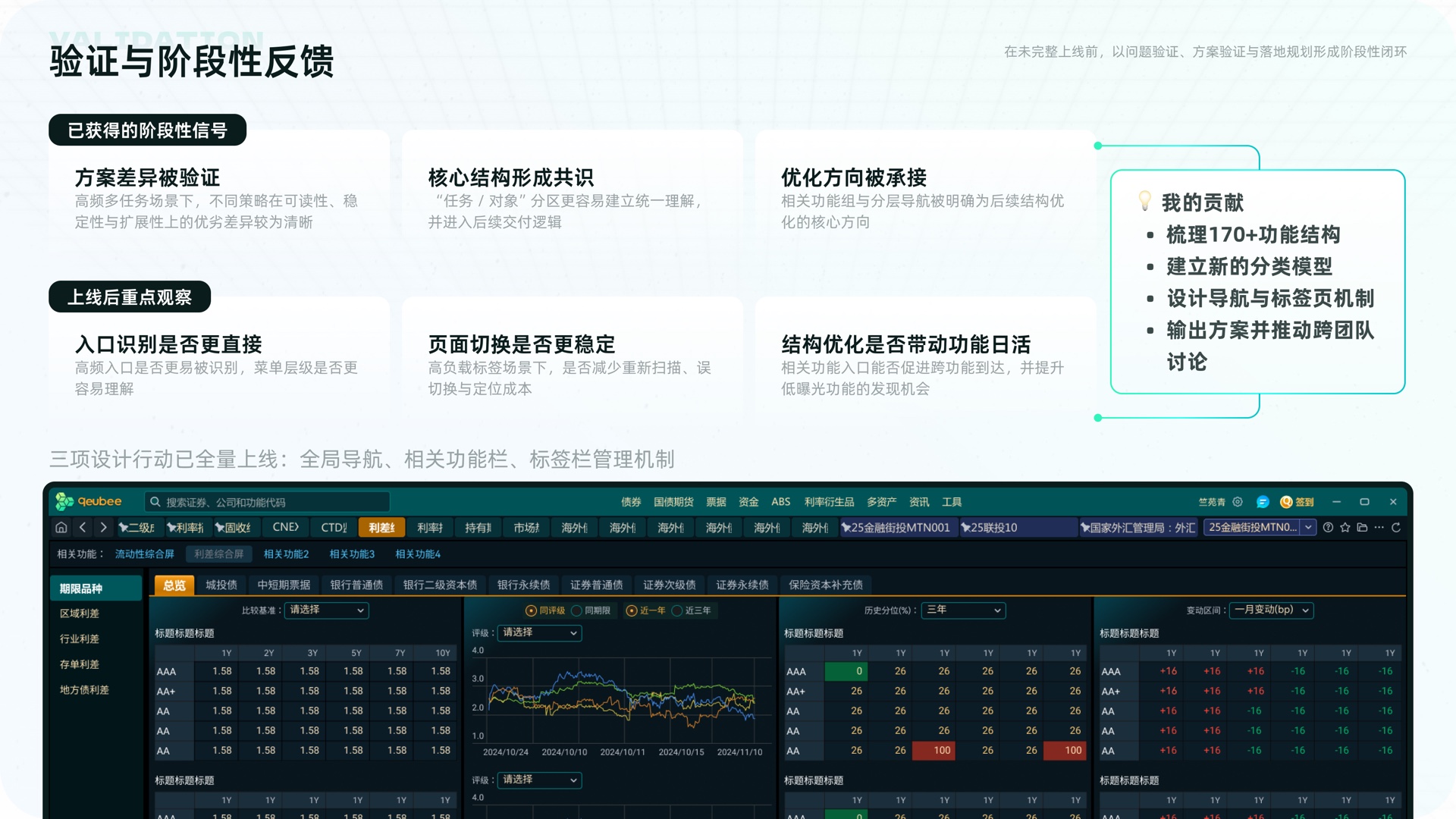
Task: Select the 同期限 radio button
Action: 576,610
